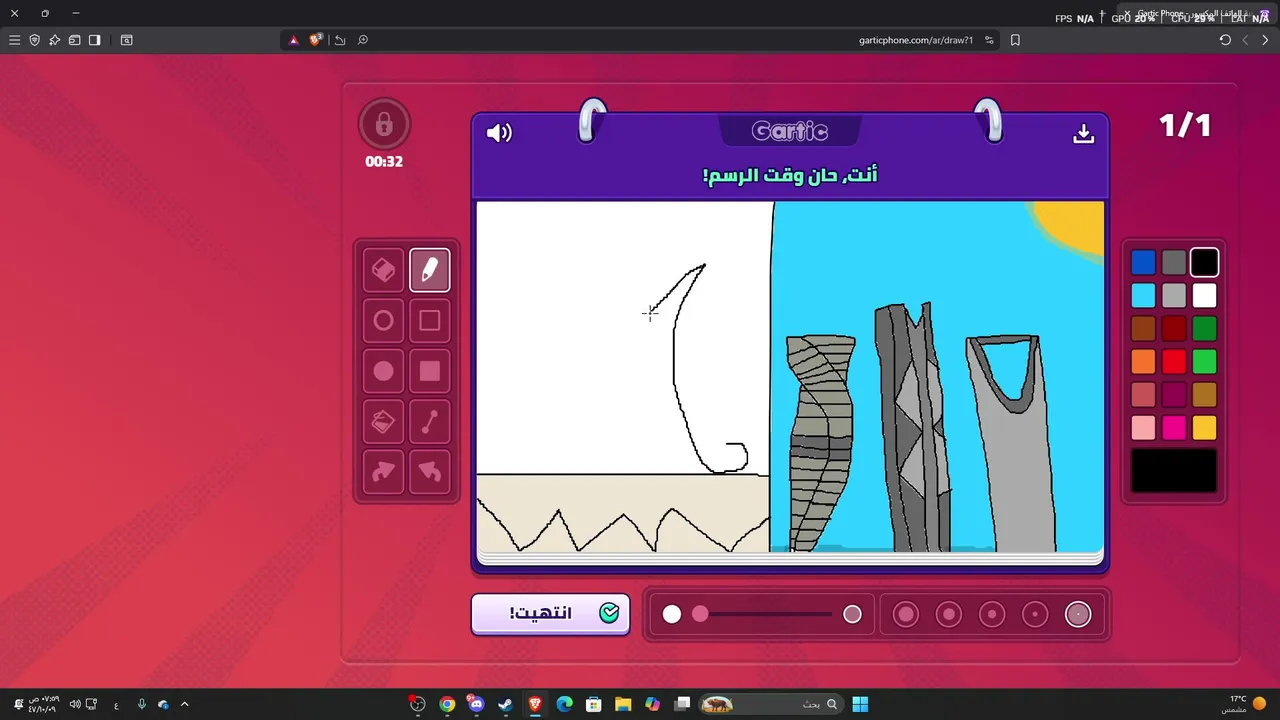Pick the dark red color swatch
Viewport: 1280px width, 720px height.
[x=1174, y=328]
